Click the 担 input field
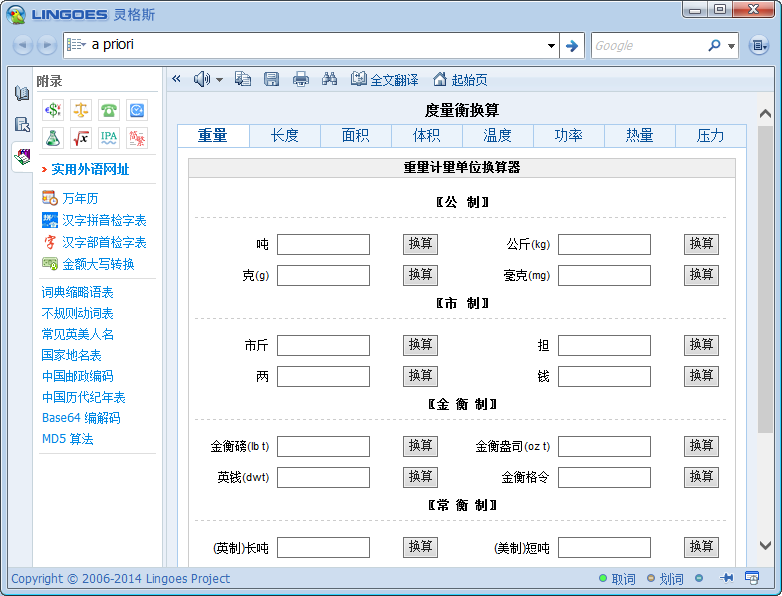782x596 pixels. pyautogui.click(x=604, y=345)
